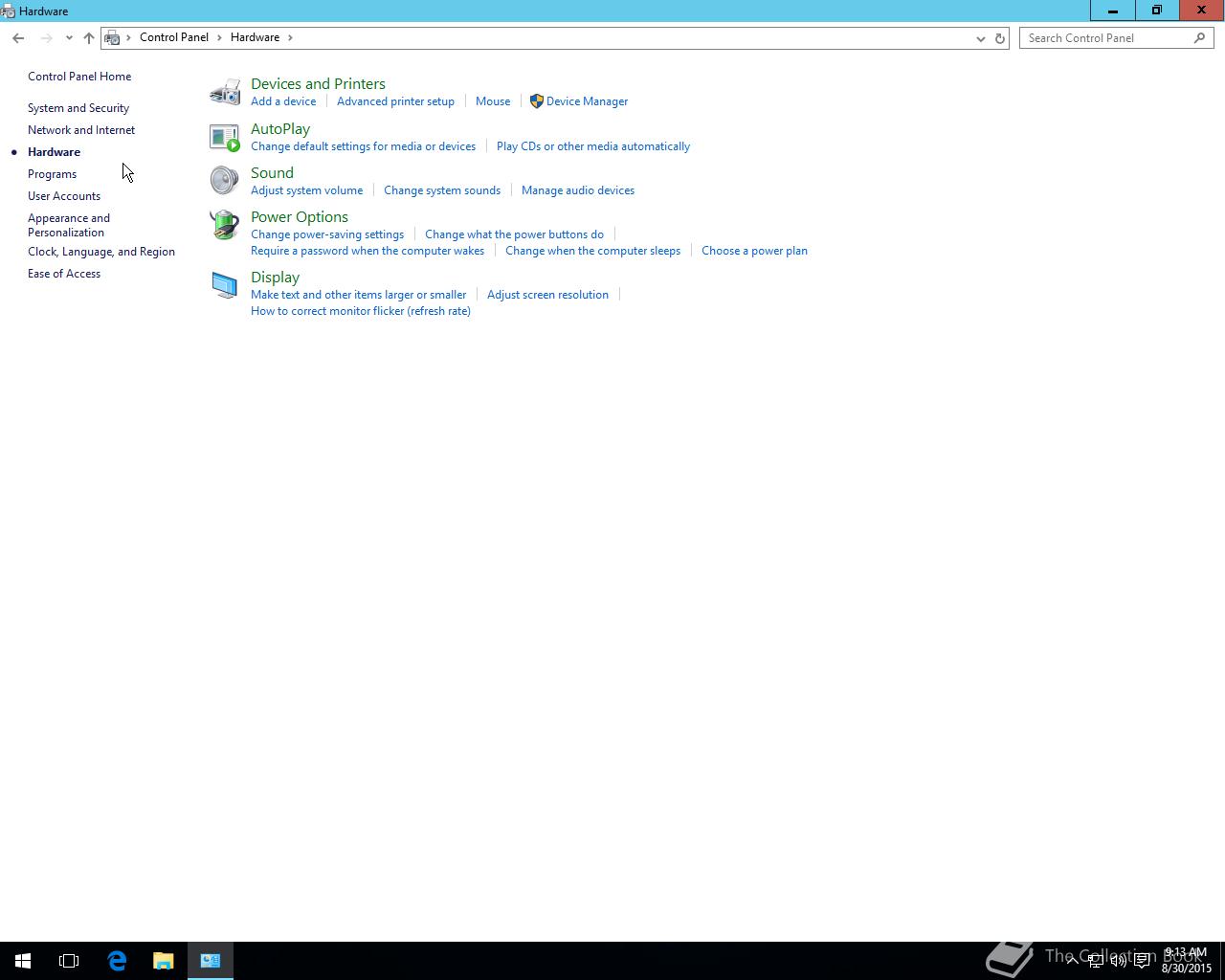Open Devices and Printers heading
The height and width of the screenshot is (980, 1225).
point(318,84)
